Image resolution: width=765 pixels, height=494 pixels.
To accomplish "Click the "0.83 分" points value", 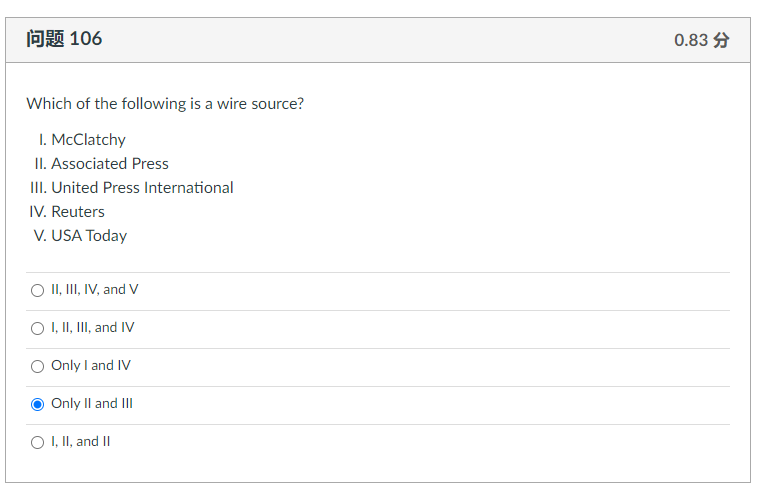I will coord(701,40).
